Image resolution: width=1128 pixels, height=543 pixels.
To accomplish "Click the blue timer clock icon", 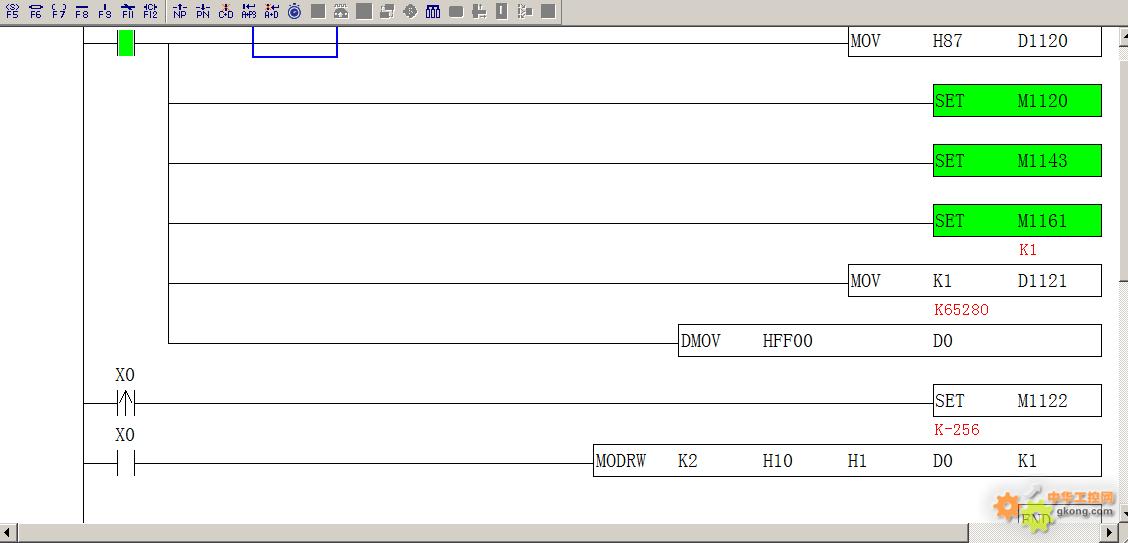I will tap(294, 12).
